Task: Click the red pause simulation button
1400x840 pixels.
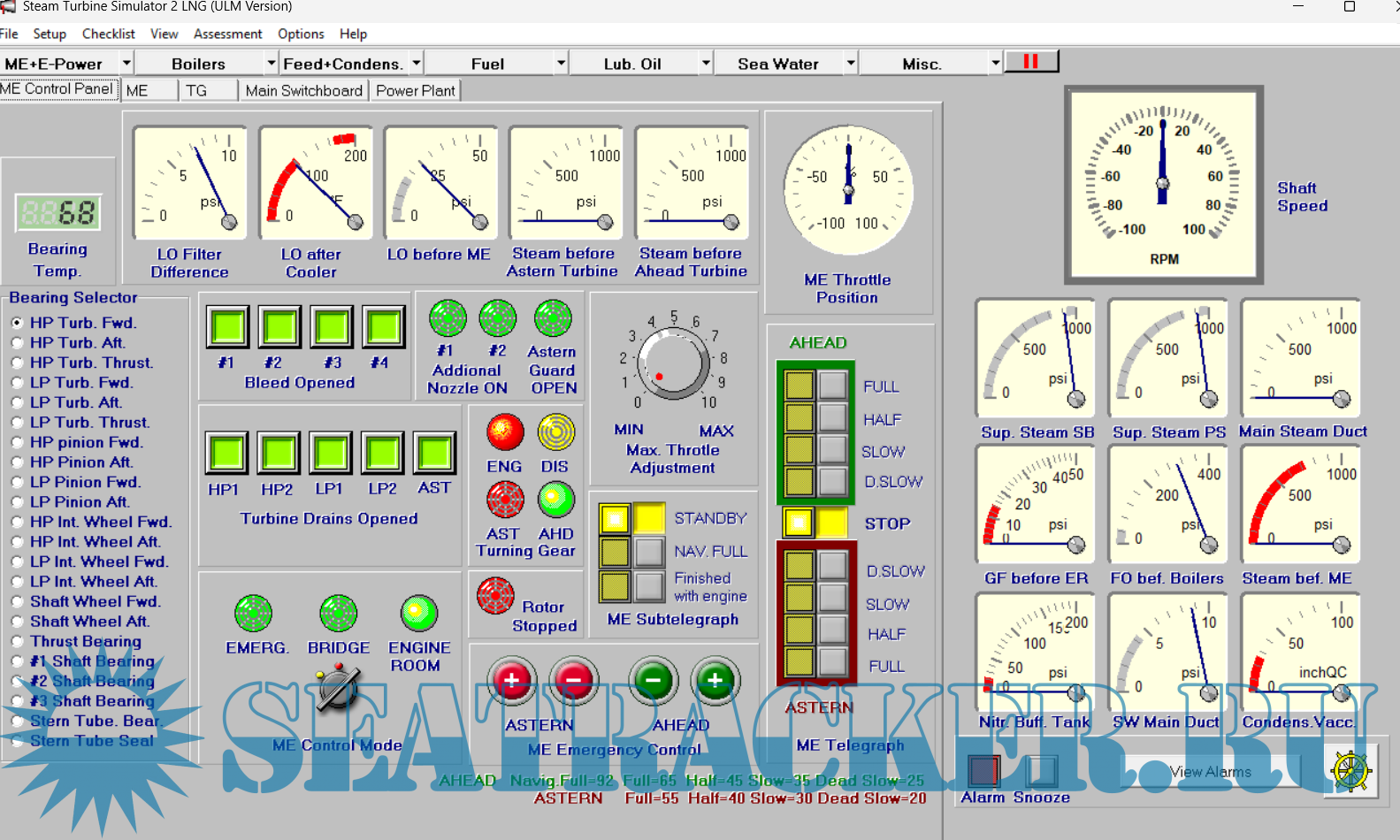Action: (1031, 62)
